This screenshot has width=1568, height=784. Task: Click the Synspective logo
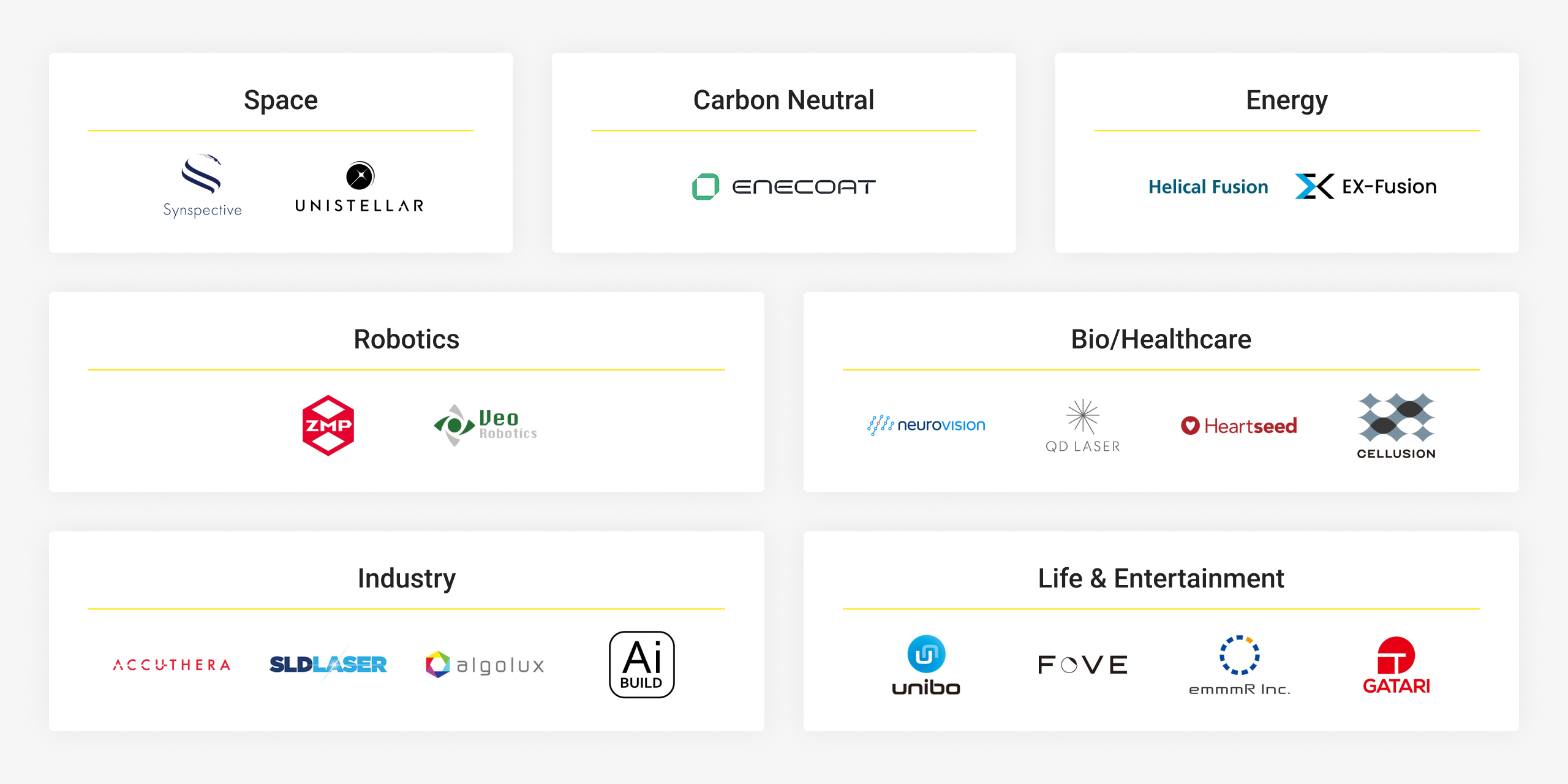(x=202, y=186)
